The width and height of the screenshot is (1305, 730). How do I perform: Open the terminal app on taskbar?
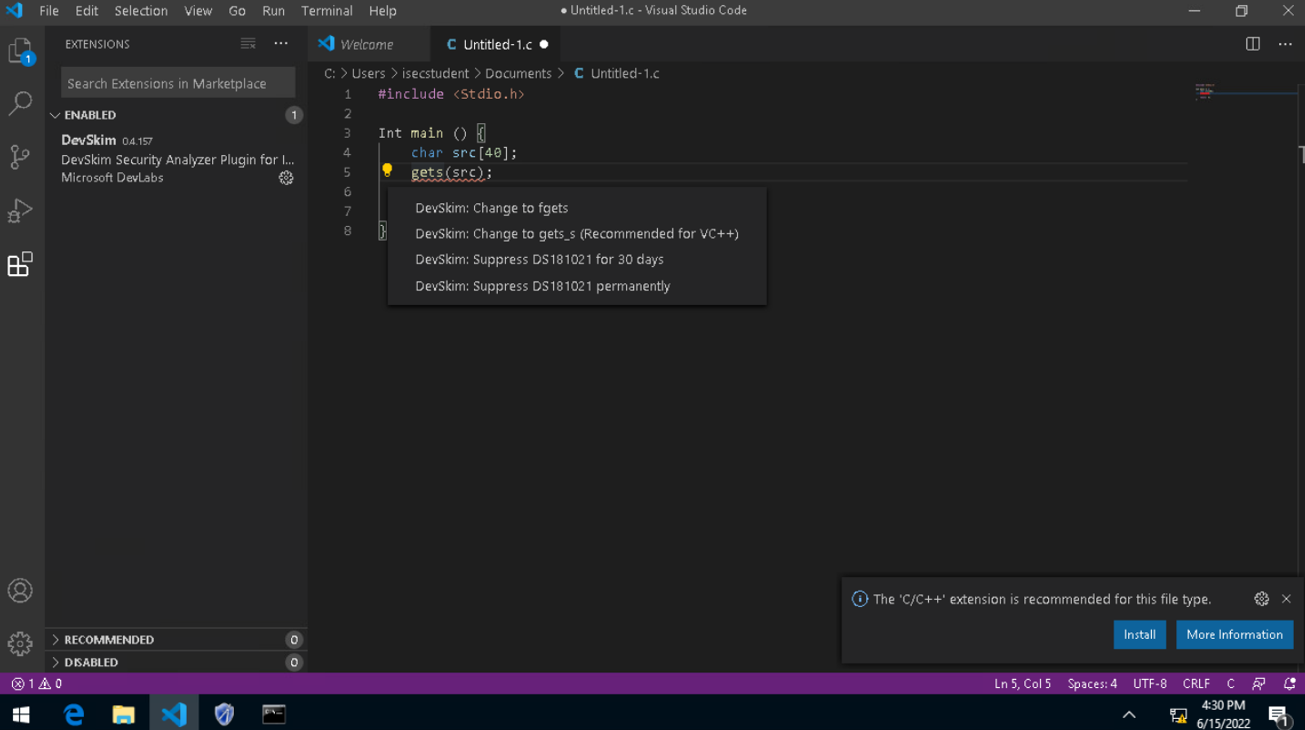pyautogui.click(x=273, y=714)
